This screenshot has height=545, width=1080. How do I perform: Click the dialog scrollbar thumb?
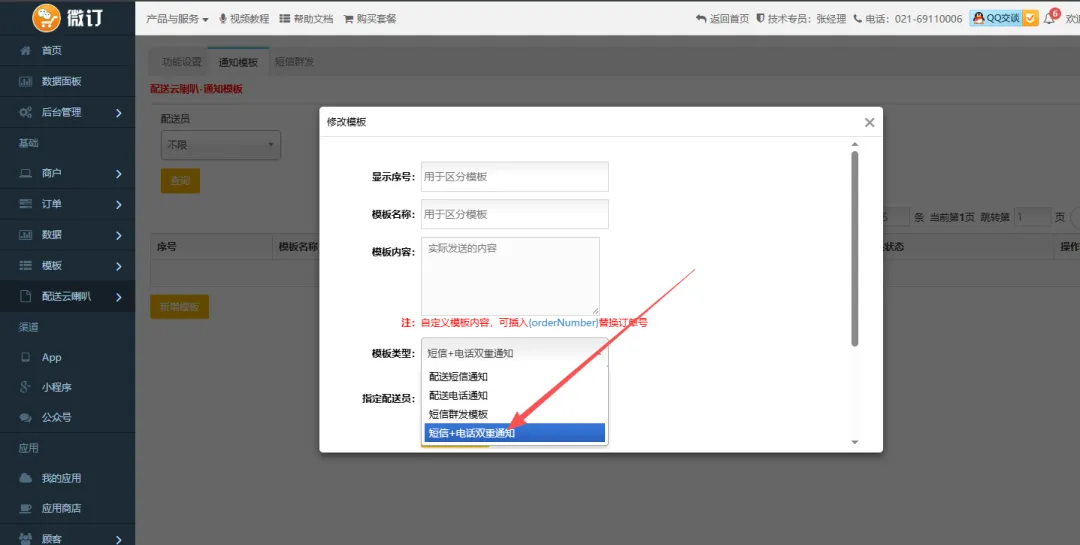(x=855, y=248)
